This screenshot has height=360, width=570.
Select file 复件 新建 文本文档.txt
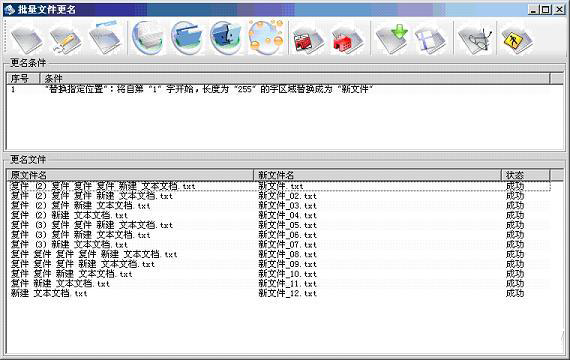pos(60,284)
